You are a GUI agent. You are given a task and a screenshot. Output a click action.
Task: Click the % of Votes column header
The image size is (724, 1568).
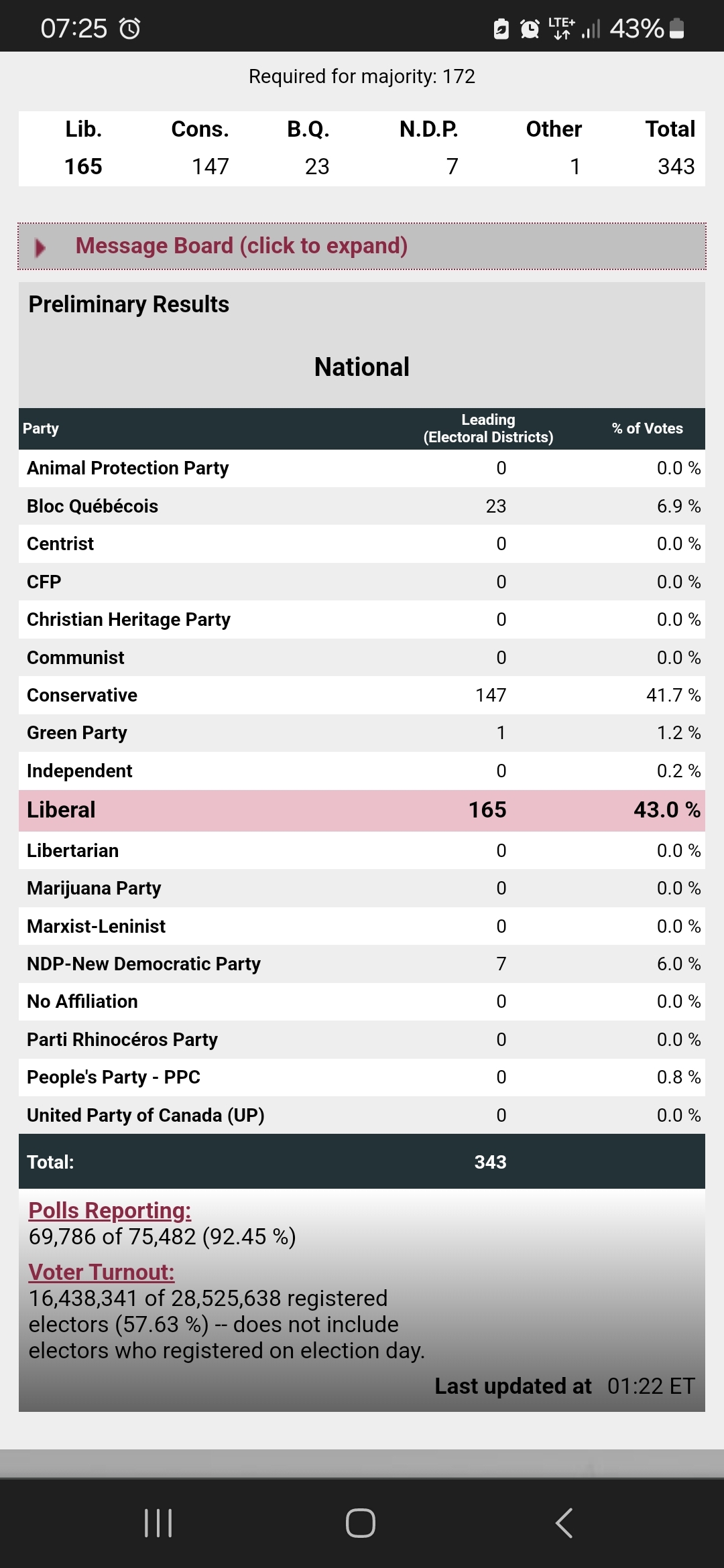click(x=647, y=428)
